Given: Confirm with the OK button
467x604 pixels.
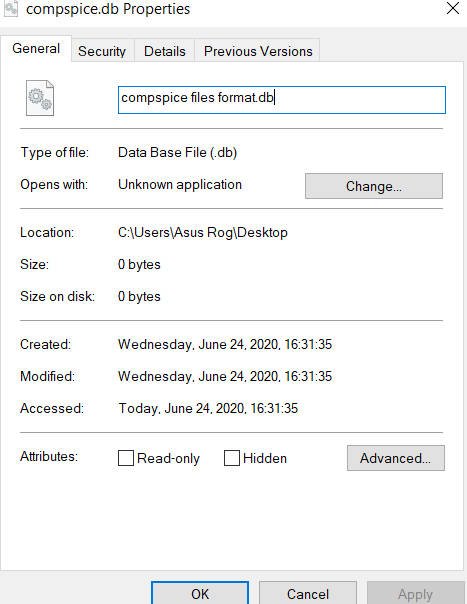Looking at the screenshot, I should point(200,594).
